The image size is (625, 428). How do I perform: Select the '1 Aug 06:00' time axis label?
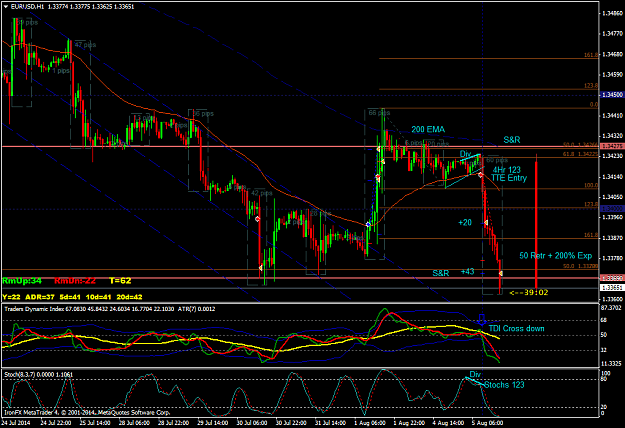tap(370, 422)
